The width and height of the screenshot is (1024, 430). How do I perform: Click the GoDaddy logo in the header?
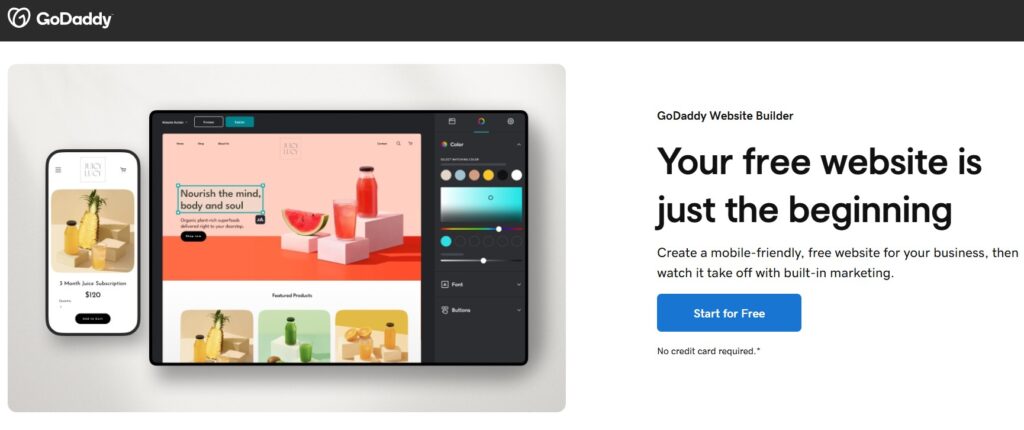(59, 19)
